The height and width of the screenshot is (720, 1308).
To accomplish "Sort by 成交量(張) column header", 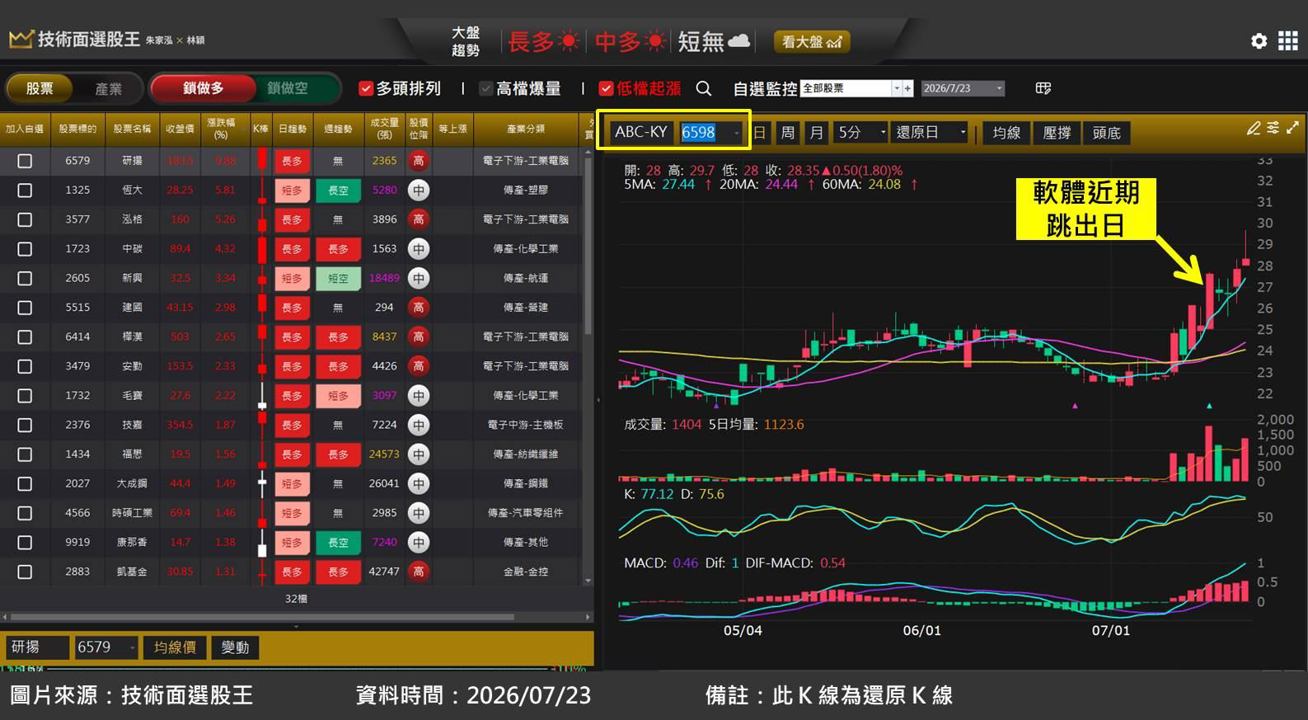I will (384, 129).
